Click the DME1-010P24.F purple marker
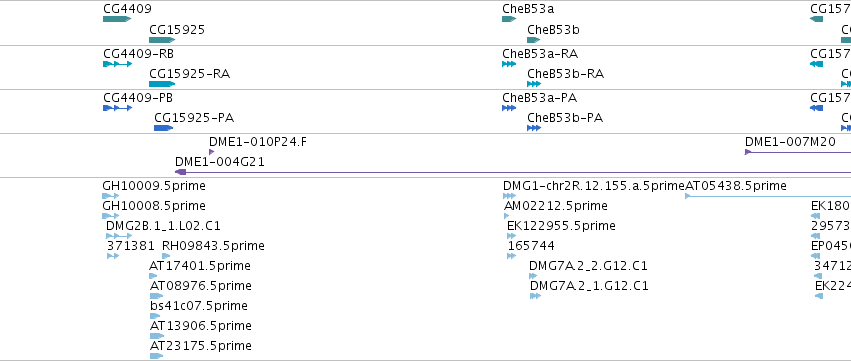The image size is (851, 361). (211, 152)
